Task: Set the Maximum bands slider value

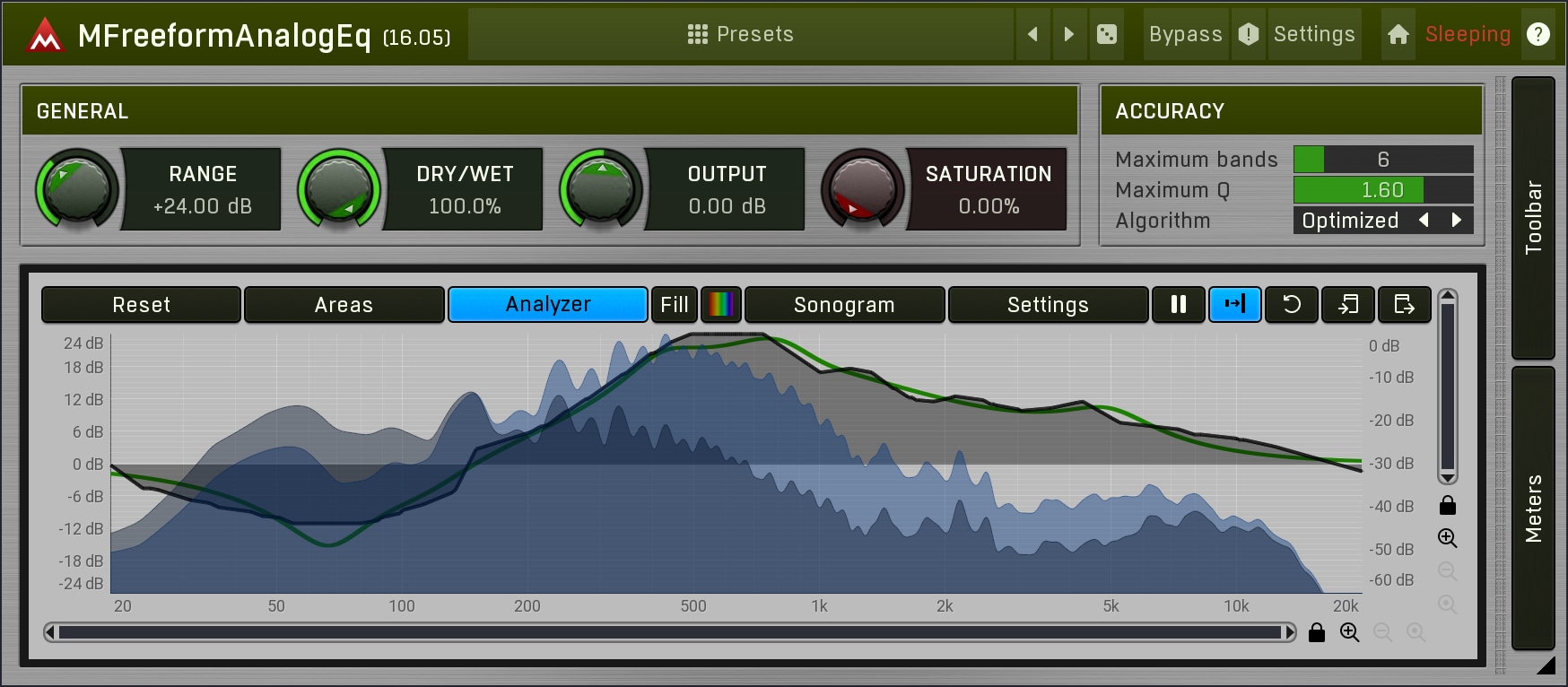Action: point(1383,160)
